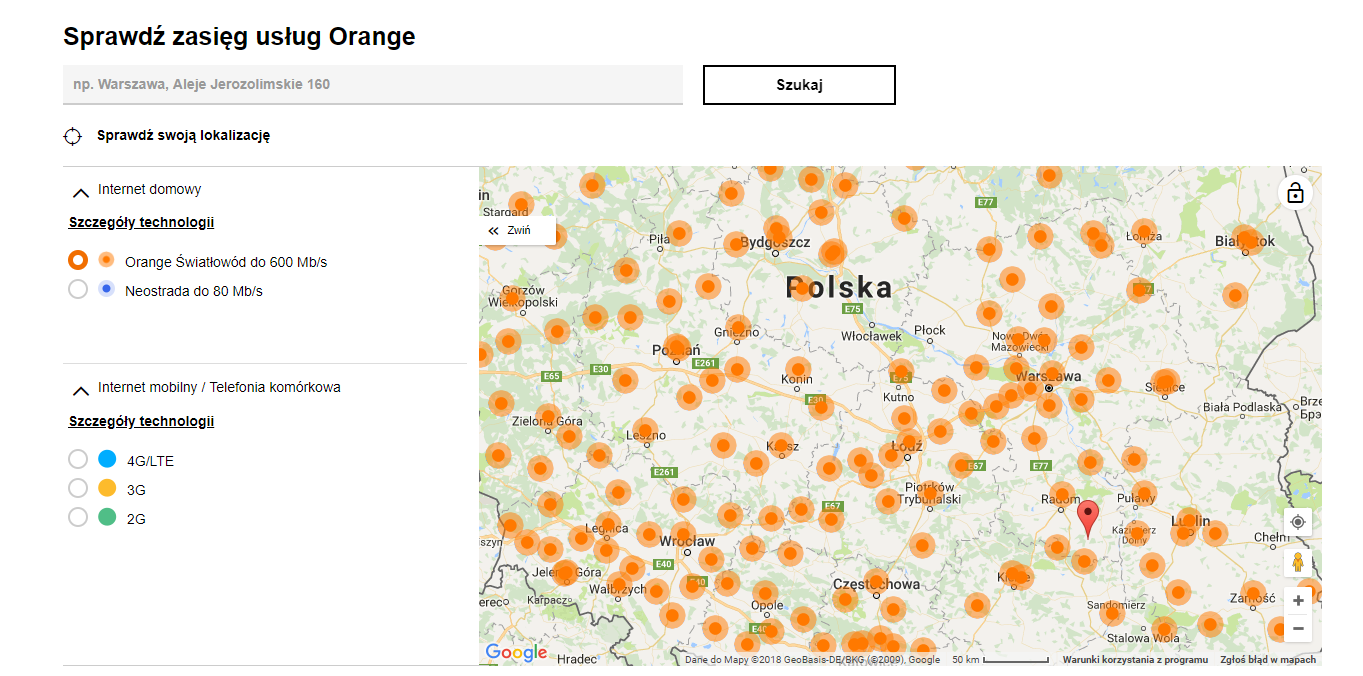Select Neostrada do 80 Mb/s radio
The image size is (1363, 676).
(78, 290)
